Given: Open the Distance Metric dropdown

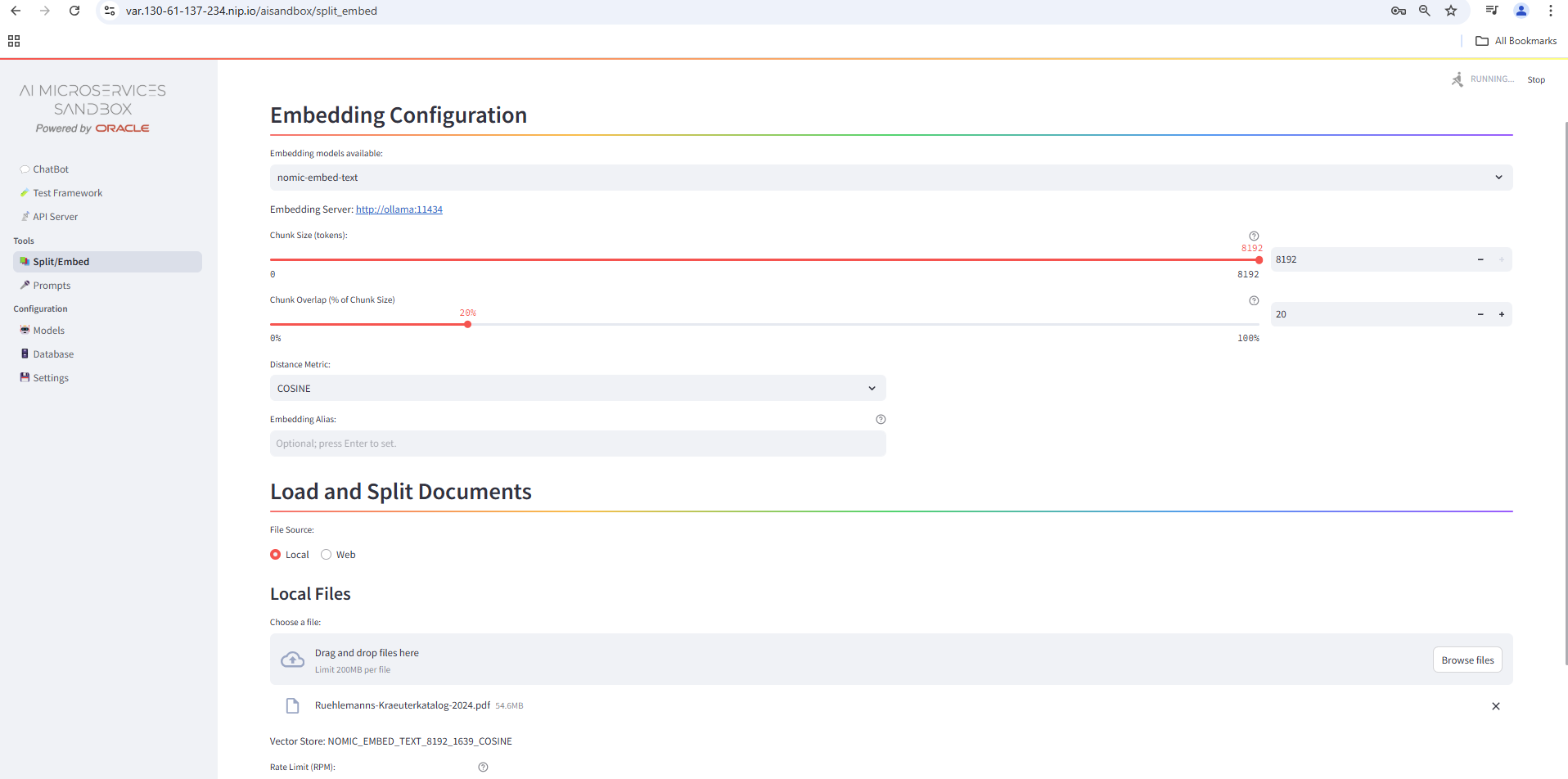Looking at the screenshot, I should point(577,388).
